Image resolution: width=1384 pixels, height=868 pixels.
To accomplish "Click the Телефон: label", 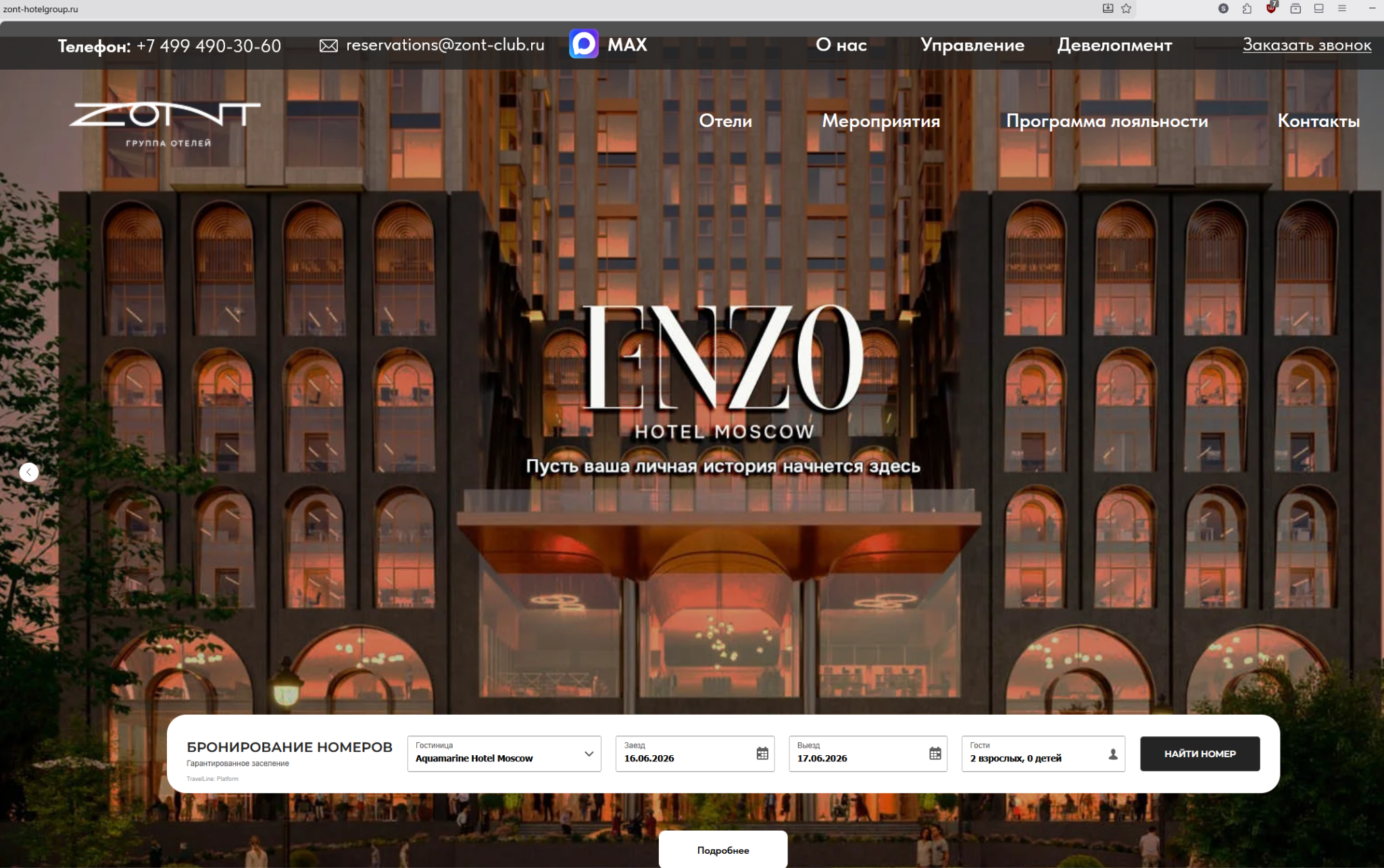I will [94, 47].
